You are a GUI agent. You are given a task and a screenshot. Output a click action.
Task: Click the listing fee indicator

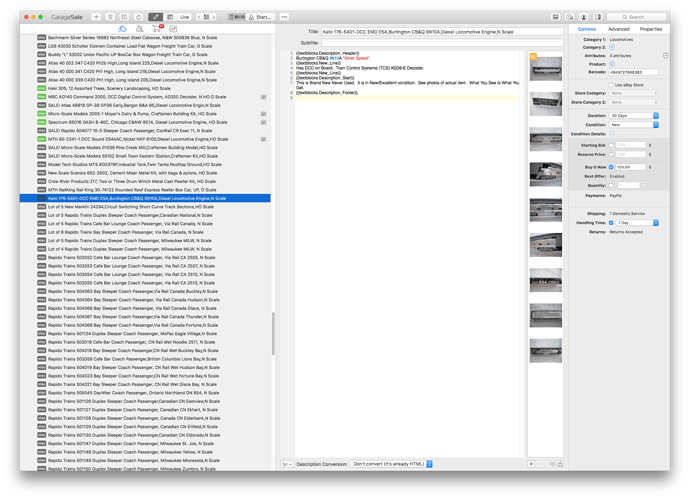click(237, 17)
